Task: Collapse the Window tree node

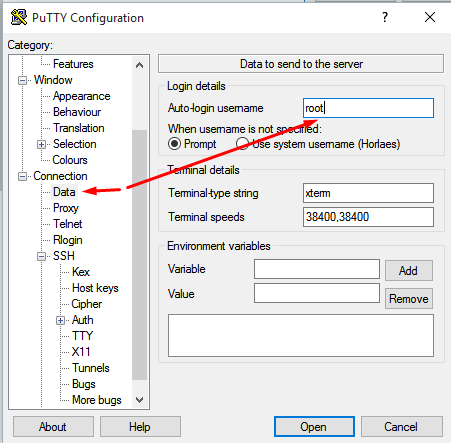Action: point(22,80)
